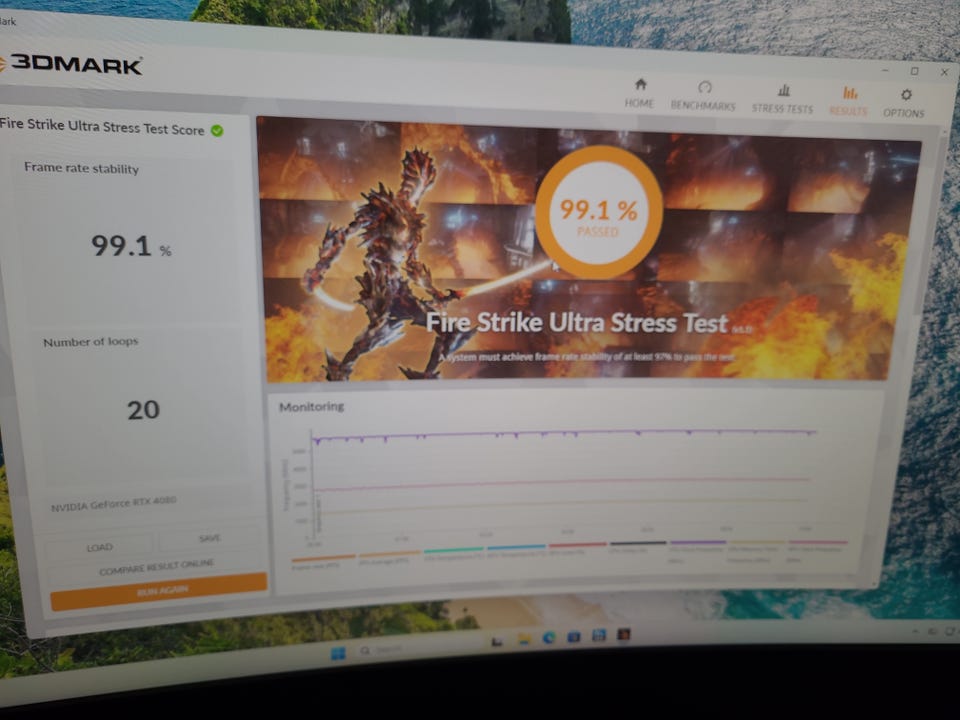
Task: Toggle the blue GPU temperature legend entry
Action: 516,550
